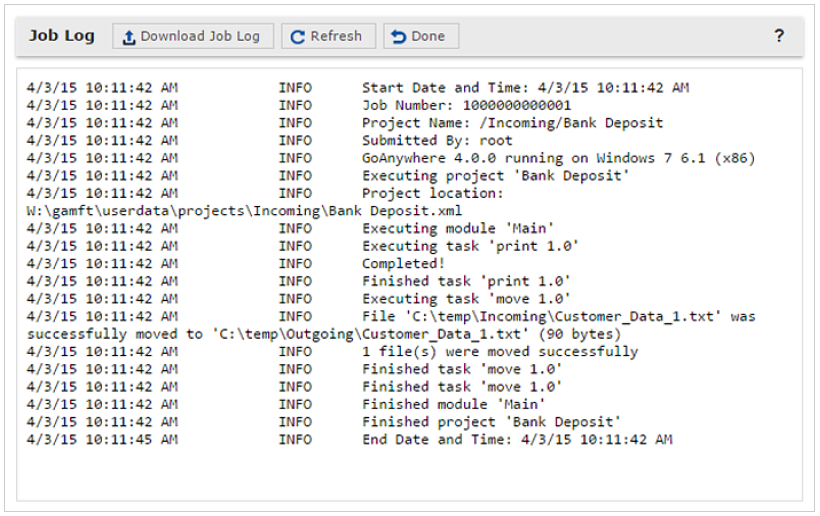Click the Start Date and Time log line
This screenshot has width=820, height=516.
click(x=358, y=87)
